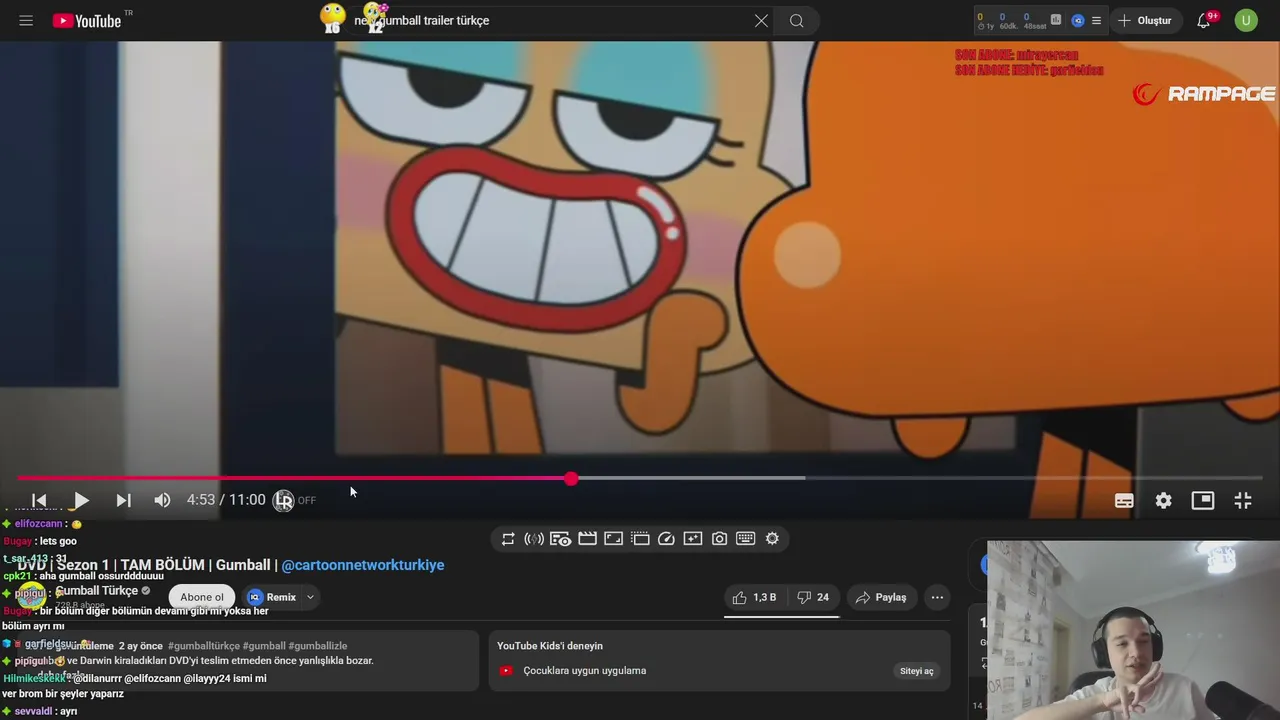Click the 4:53 / 11:00 time display
This screenshot has height=720, width=1280.
[226, 500]
